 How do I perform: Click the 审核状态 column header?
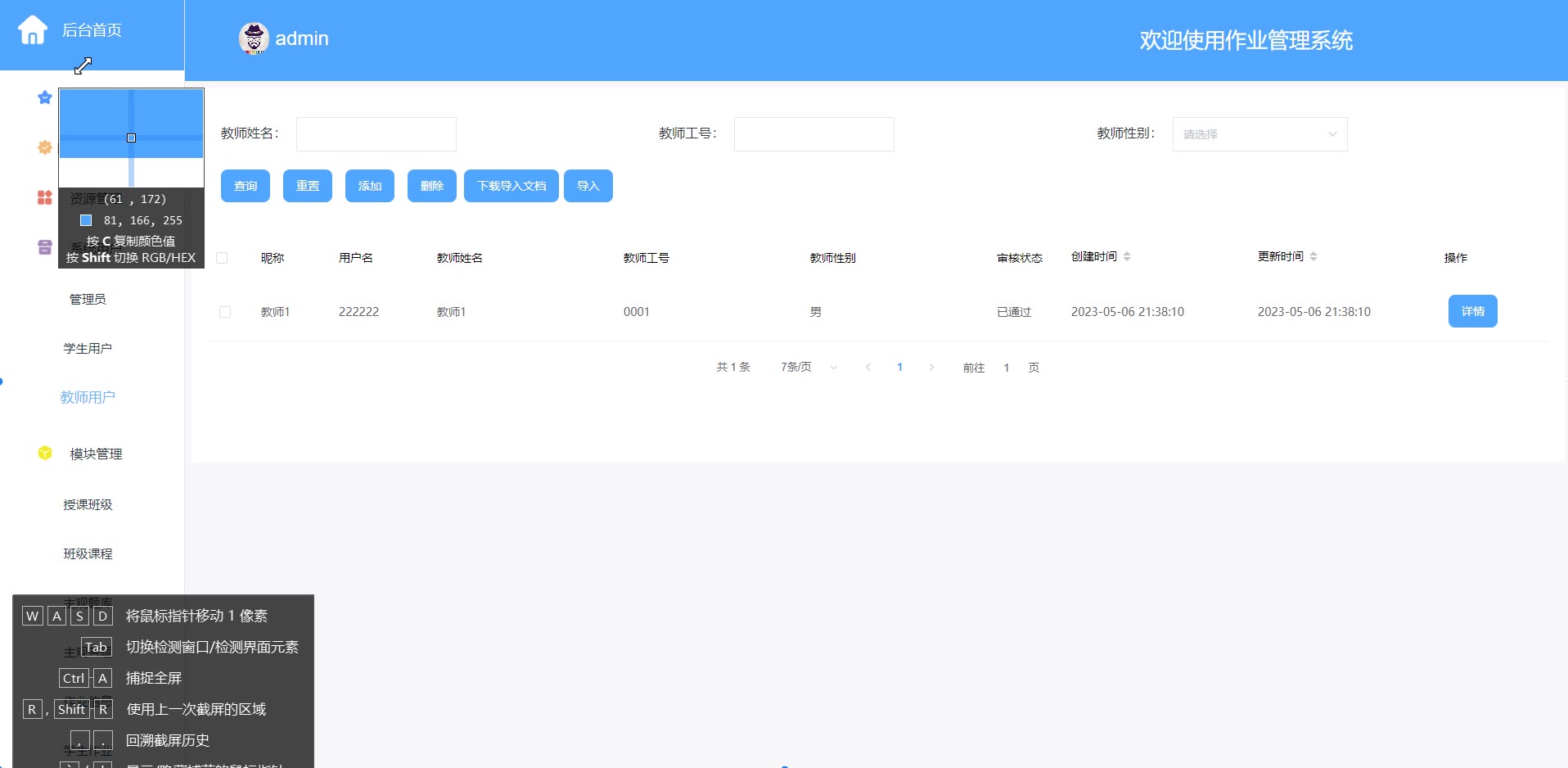(1020, 258)
